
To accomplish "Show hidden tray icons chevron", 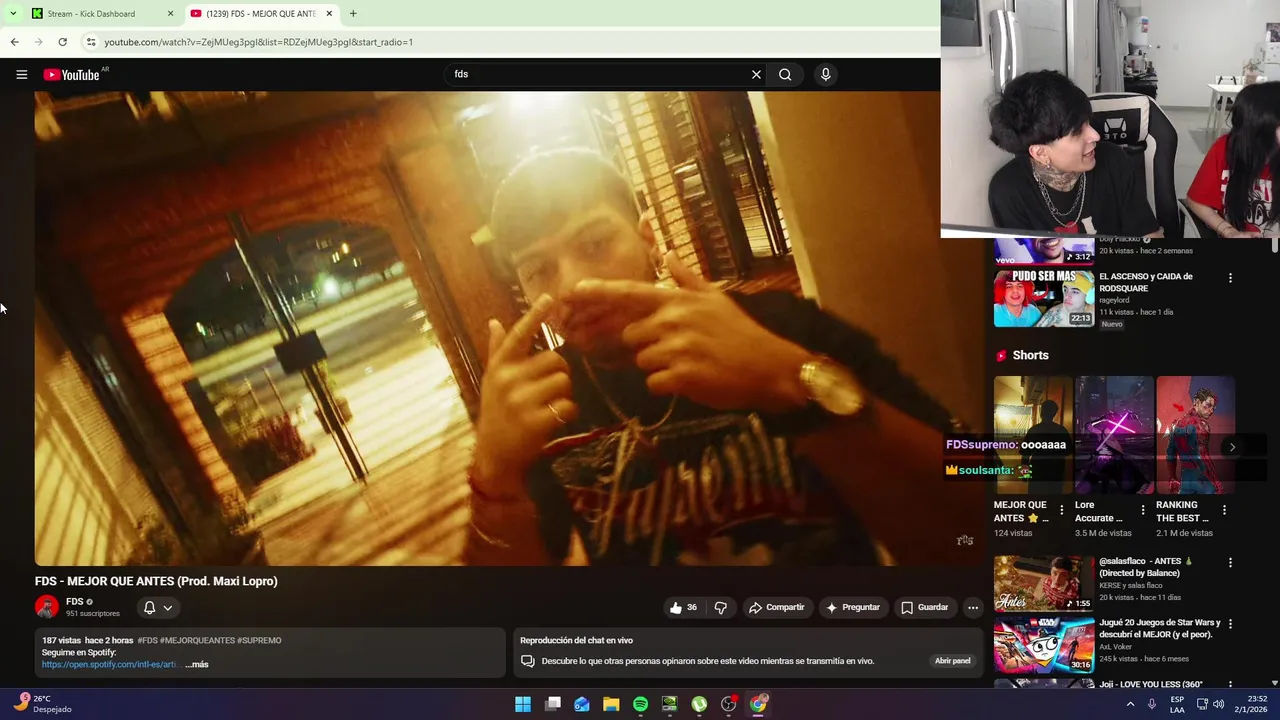I will click(1130, 704).
